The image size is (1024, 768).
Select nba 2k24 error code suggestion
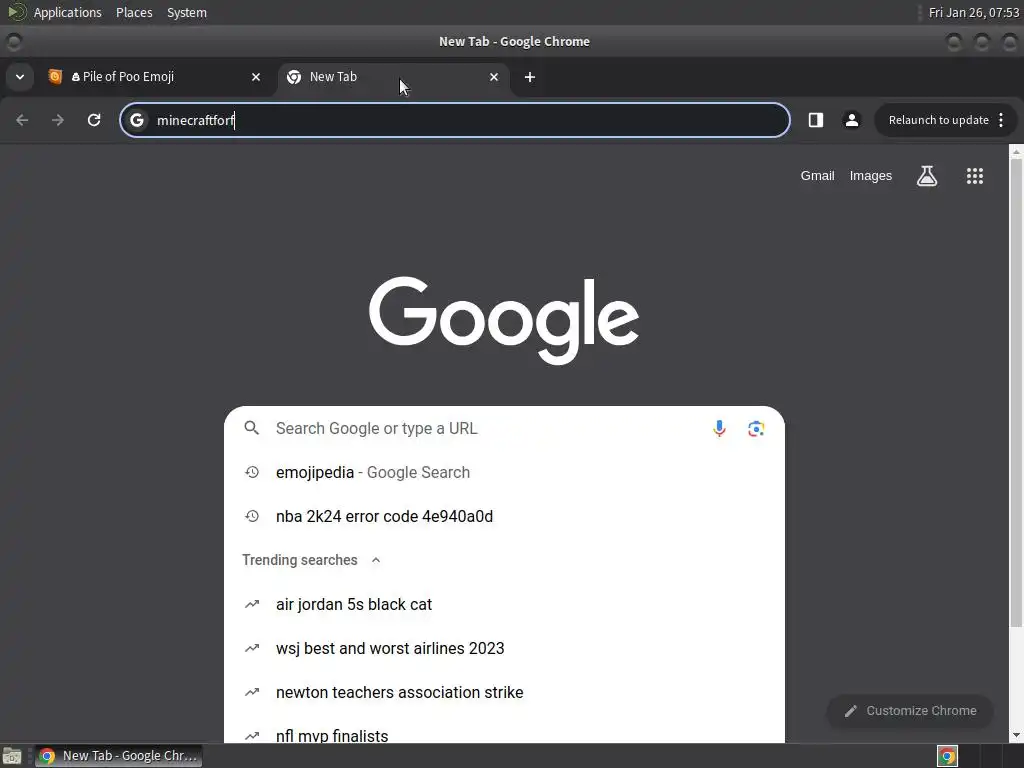point(504,517)
